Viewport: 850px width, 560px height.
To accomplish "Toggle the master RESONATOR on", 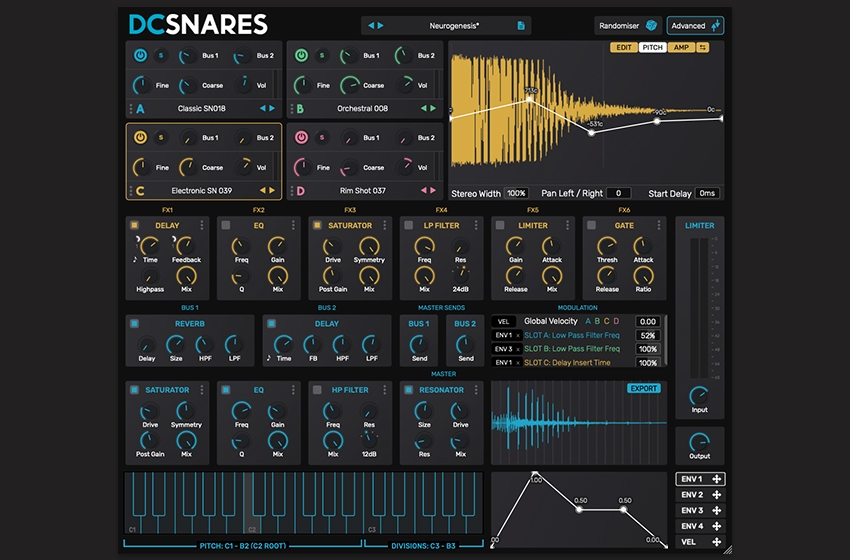I will point(409,390).
